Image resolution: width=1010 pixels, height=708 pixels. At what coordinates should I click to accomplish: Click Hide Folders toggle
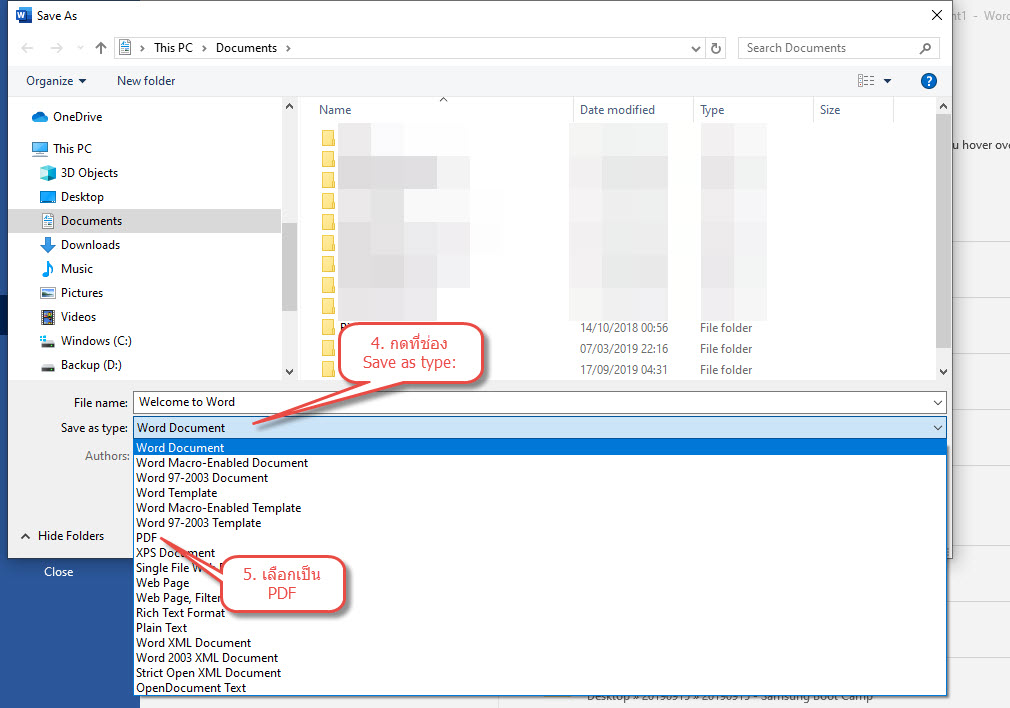coord(62,535)
